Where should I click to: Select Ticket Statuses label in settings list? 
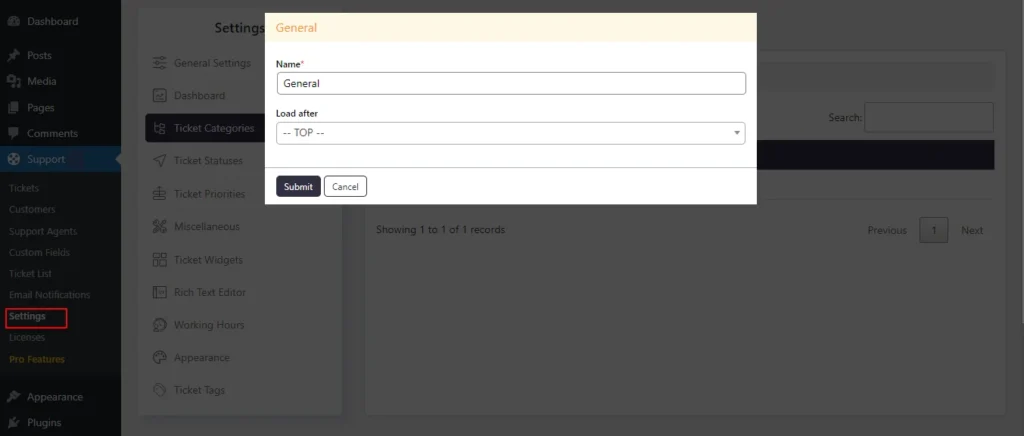[x=208, y=161]
